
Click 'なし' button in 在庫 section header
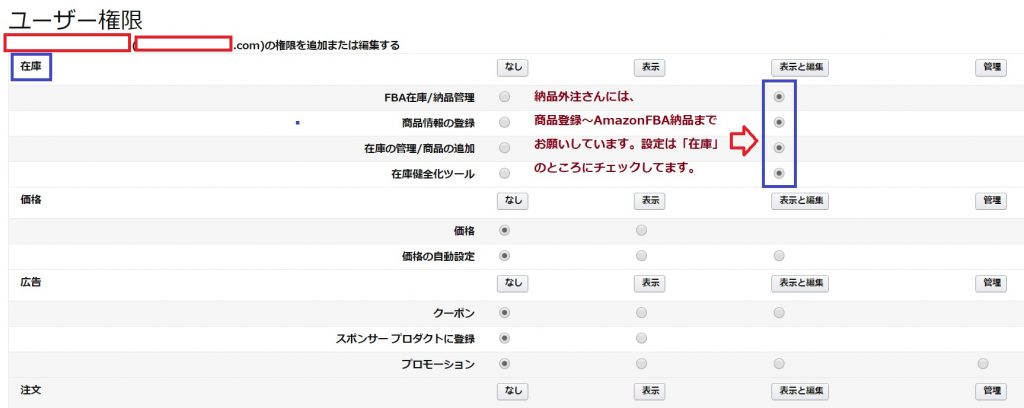pos(513,68)
